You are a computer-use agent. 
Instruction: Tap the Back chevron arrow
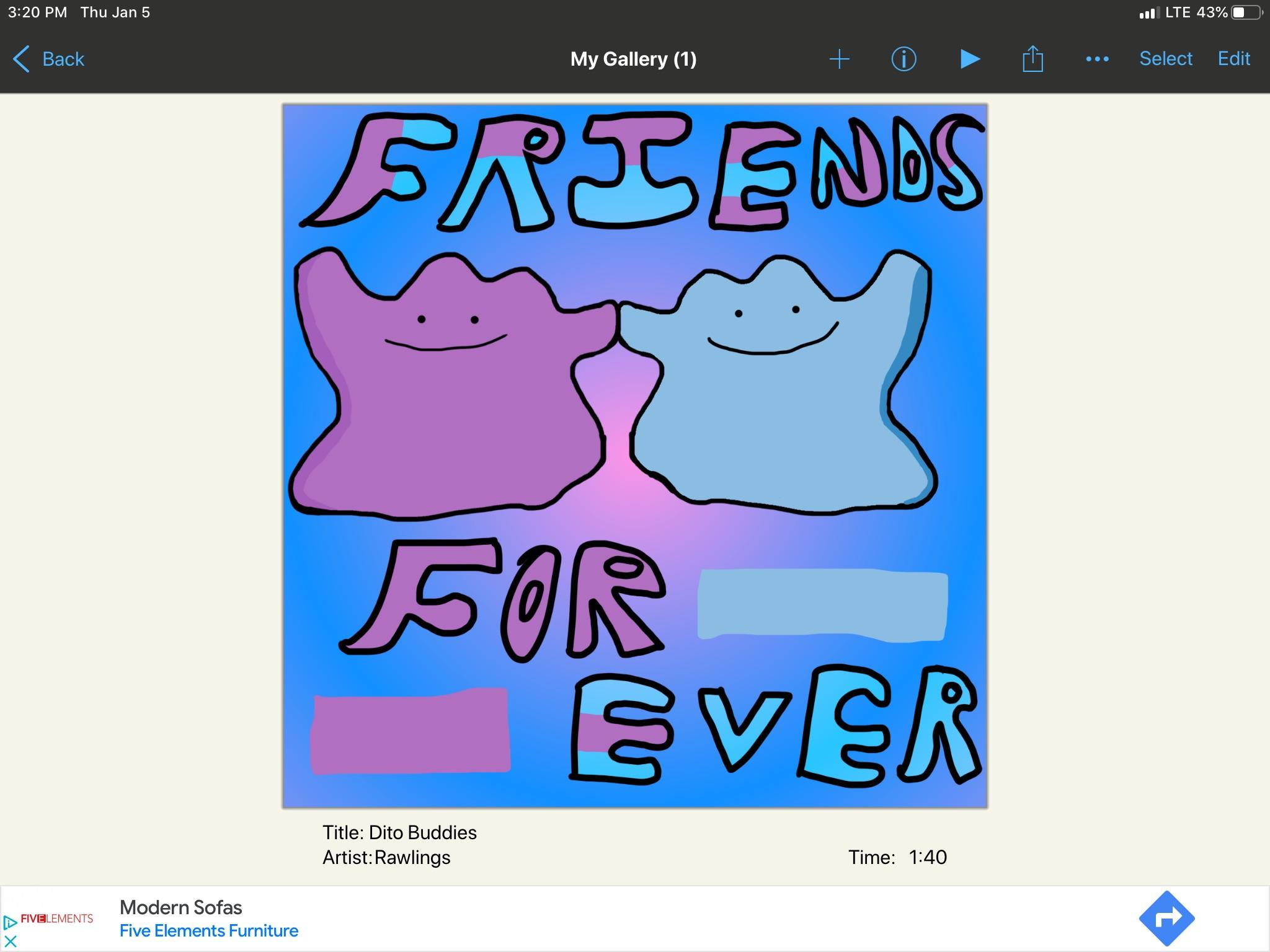[x=21, y=59]
